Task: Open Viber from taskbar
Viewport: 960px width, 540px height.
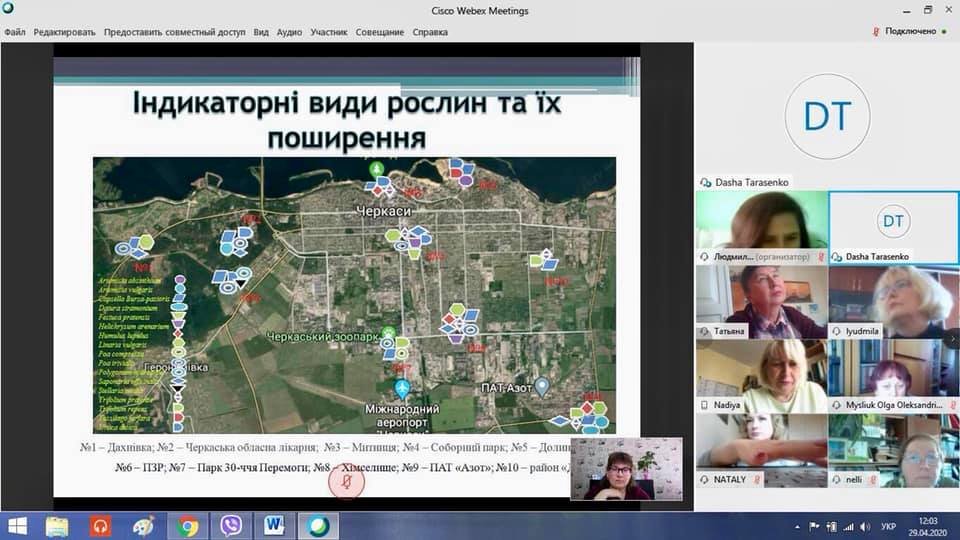Action: [231, 526]
